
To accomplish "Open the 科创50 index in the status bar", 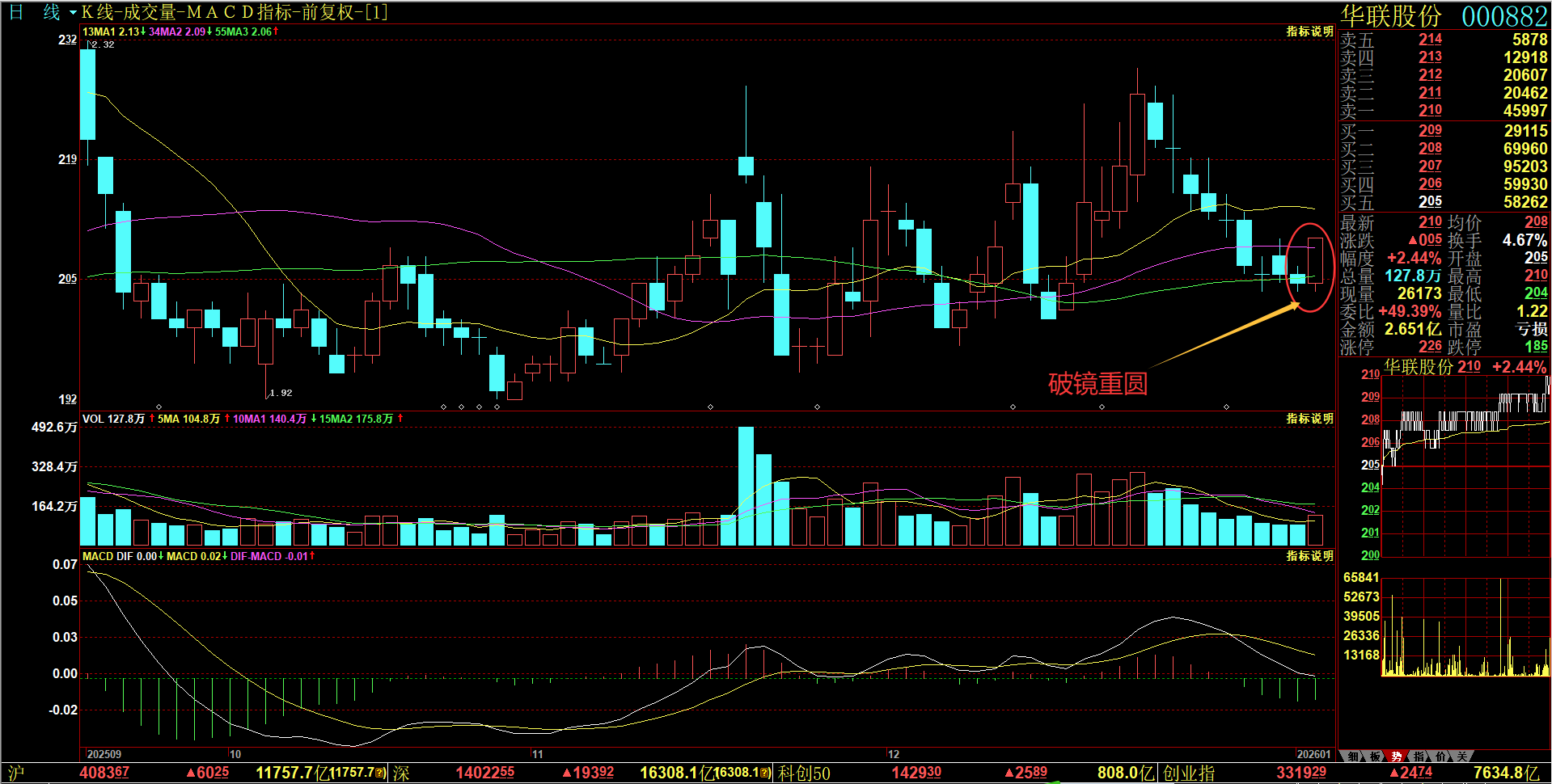I will click(x=804, y=773).
